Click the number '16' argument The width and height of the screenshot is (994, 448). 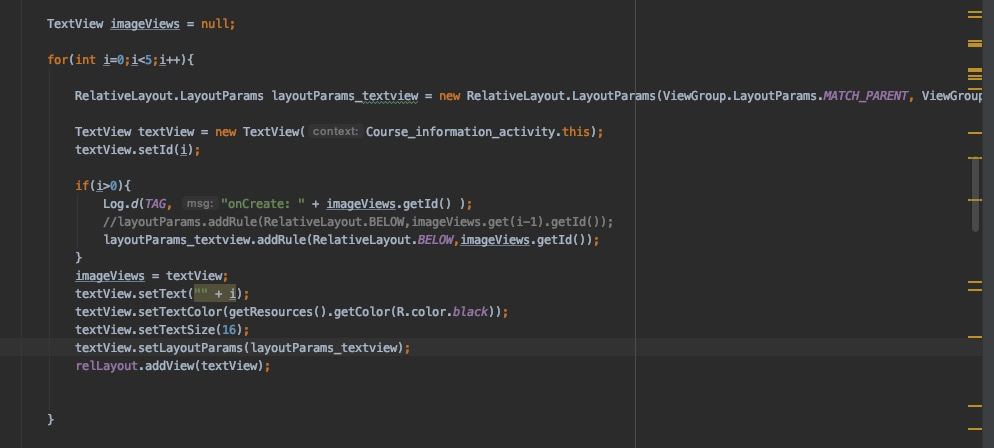229,330
